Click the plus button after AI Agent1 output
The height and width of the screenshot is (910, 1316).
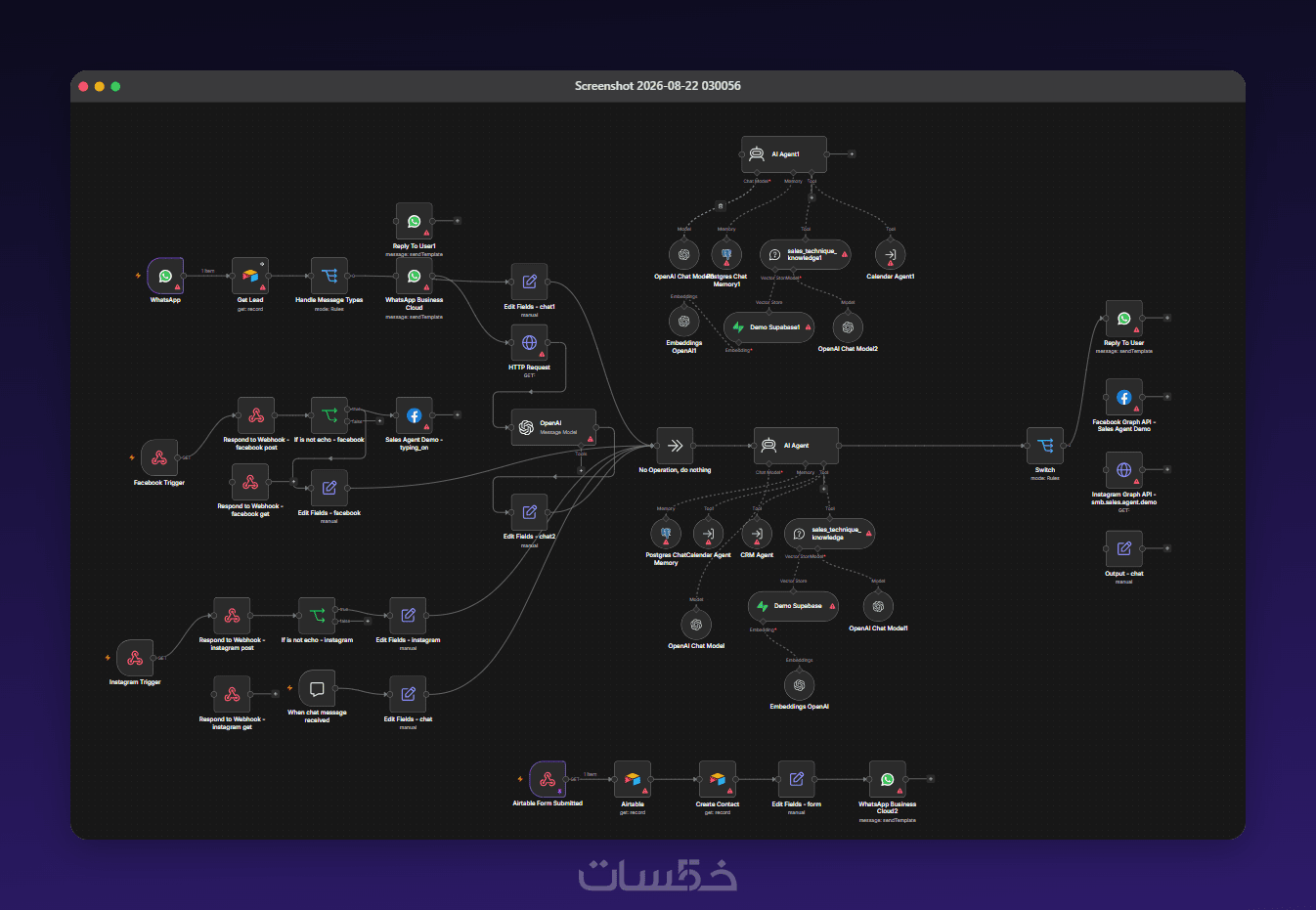pyautogui.click(x=852, y=154)
